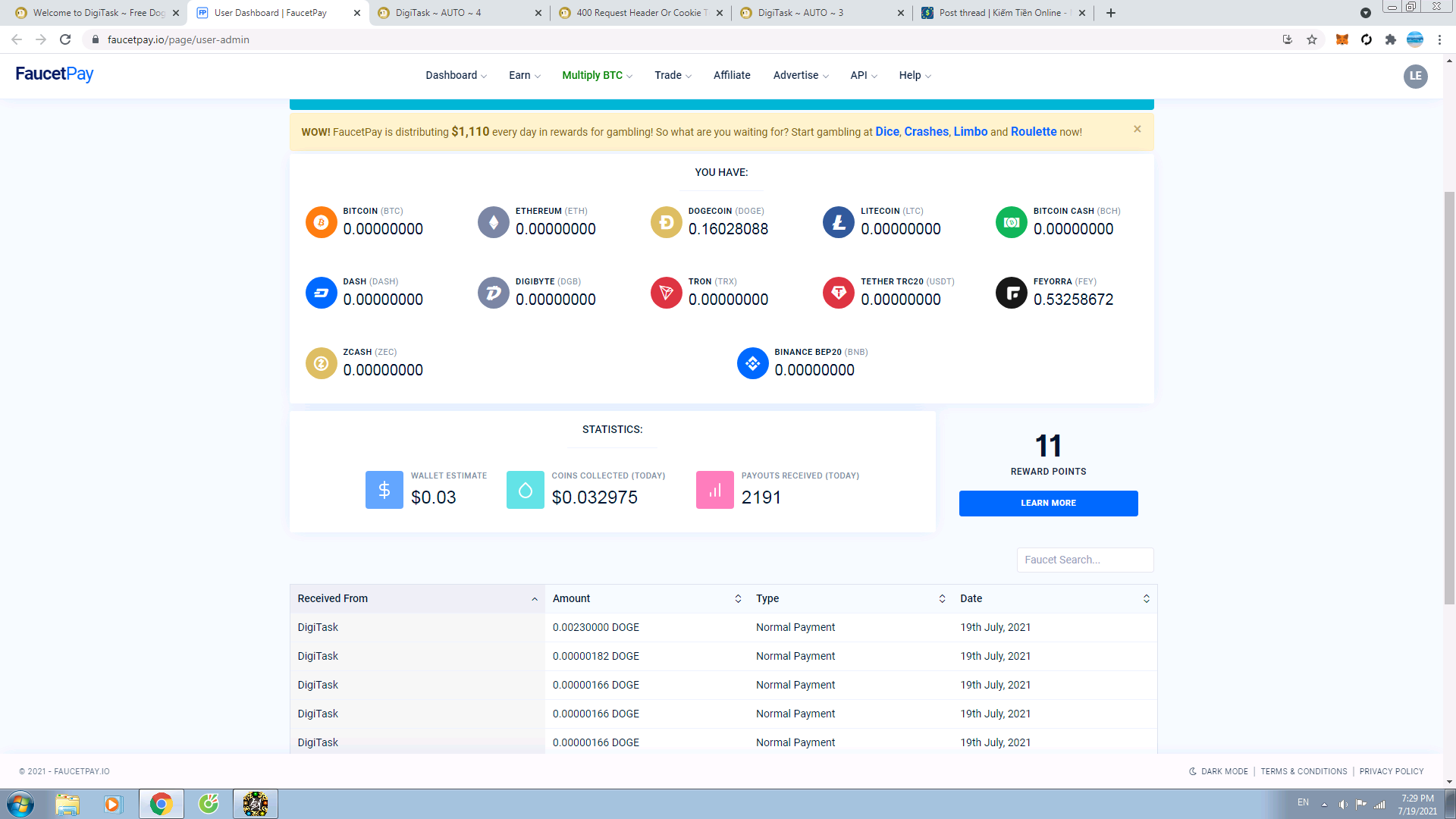Open the Crashes game link
This screenshot has height=819, width=1456.
[926, 131]
